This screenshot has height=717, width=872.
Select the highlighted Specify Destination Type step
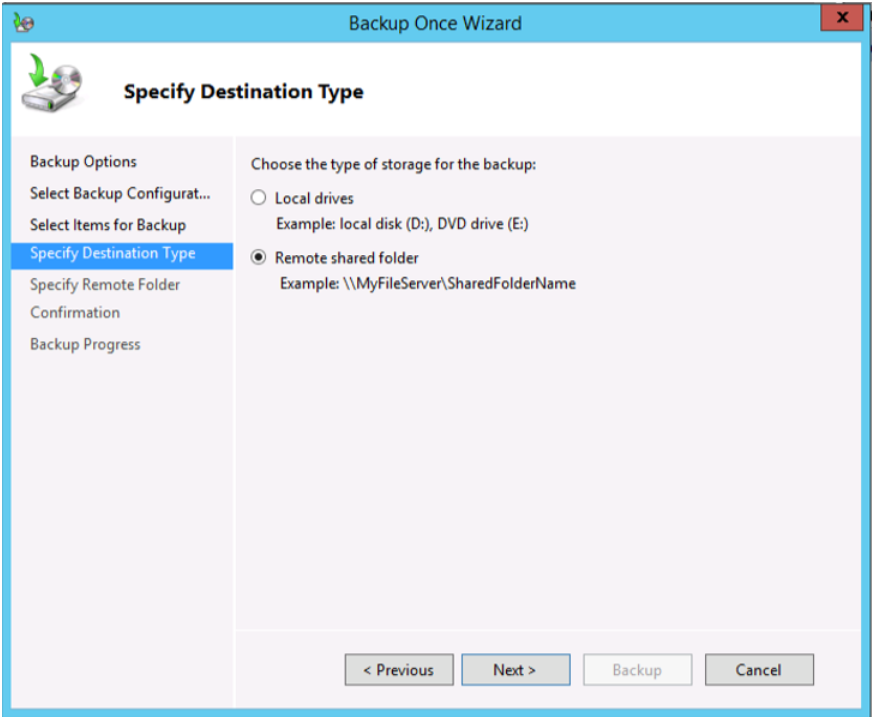[112, 254]
